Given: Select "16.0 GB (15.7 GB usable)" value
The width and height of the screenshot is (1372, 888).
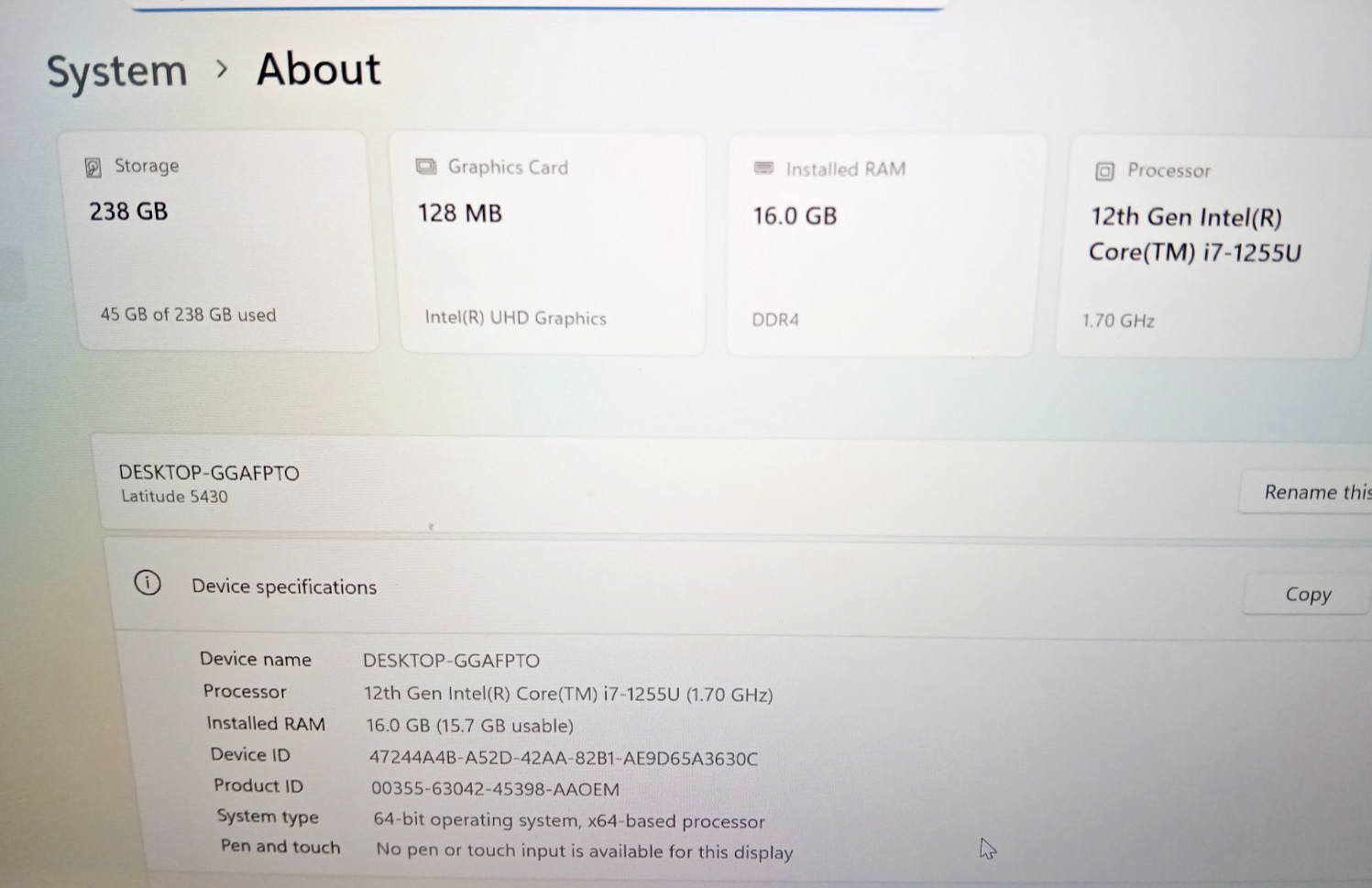Looking at the screenshot, I should point(470,726).
